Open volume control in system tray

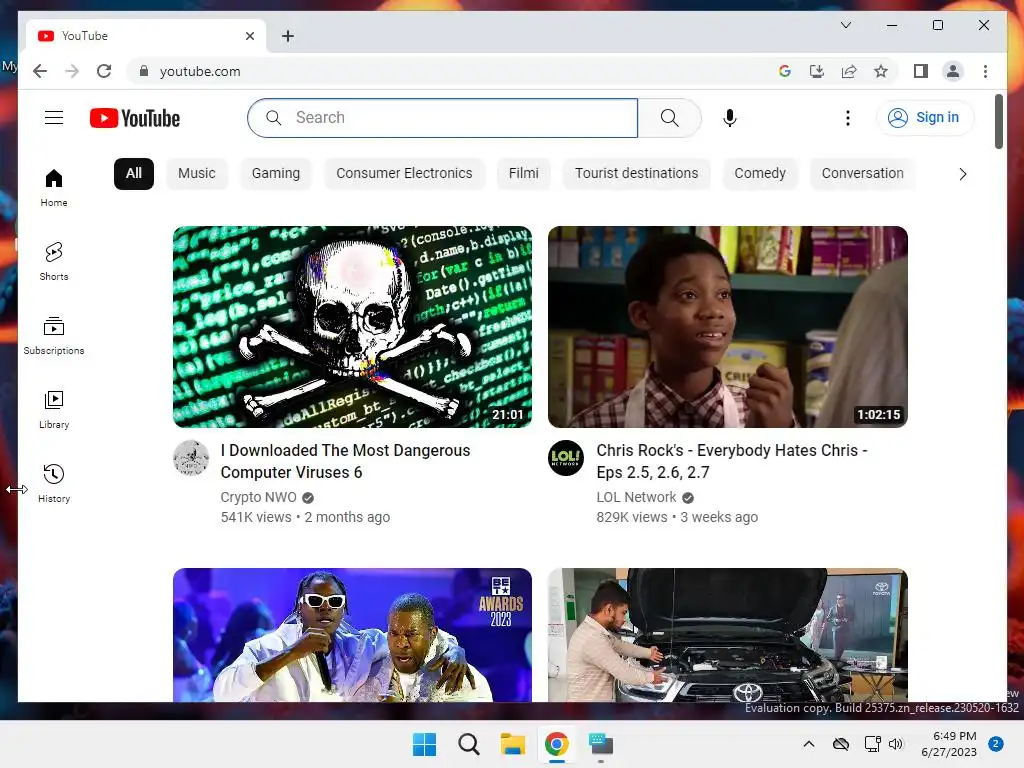[x=896, y=744]
